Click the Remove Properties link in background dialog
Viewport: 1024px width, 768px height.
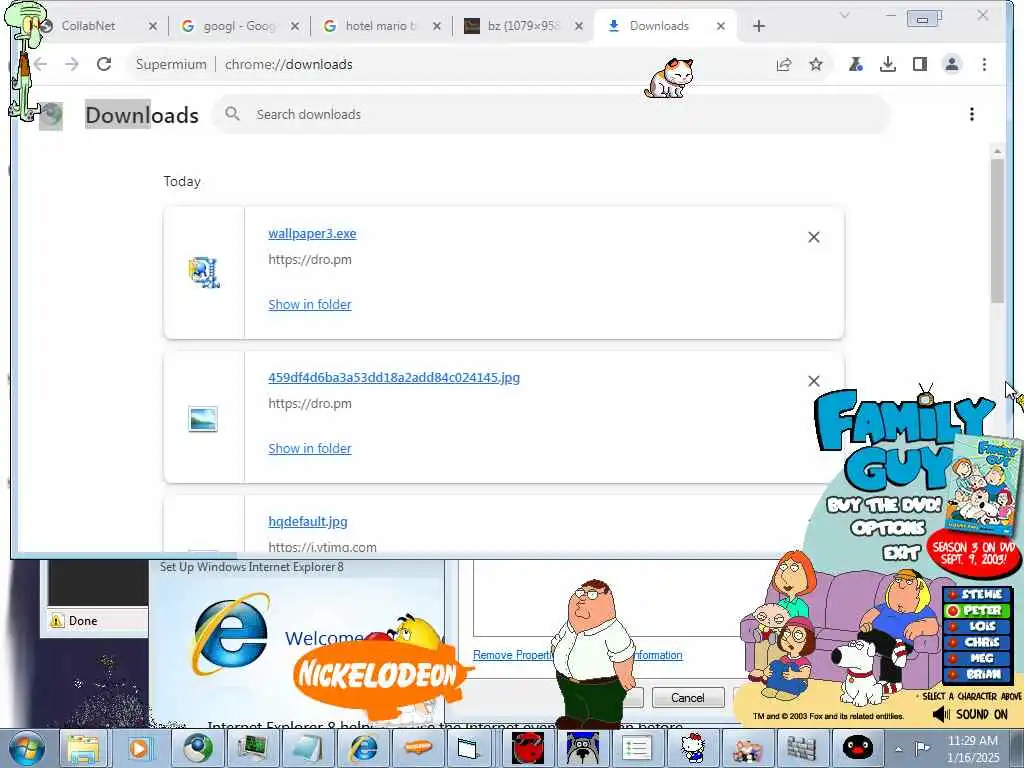tap(513, 655)
